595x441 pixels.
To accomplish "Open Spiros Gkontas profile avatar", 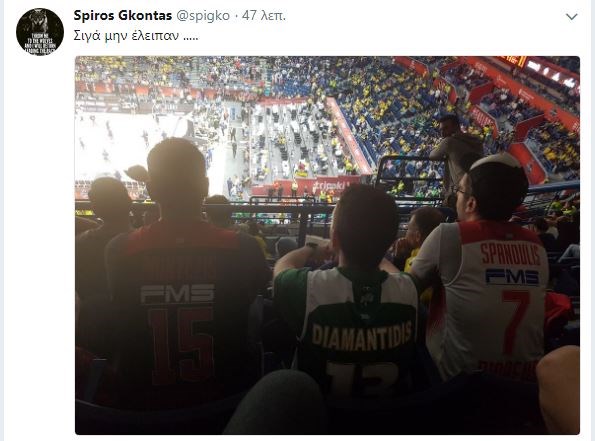I will [x=40, y=32].
